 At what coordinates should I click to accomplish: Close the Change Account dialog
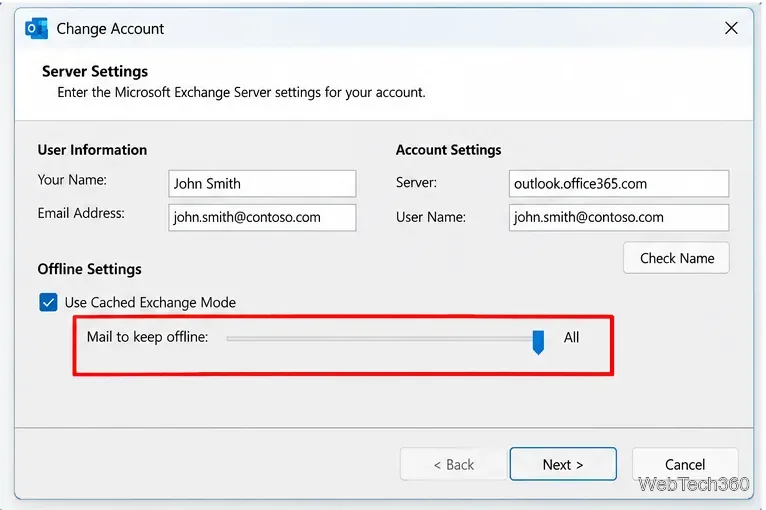pos(731,28)
